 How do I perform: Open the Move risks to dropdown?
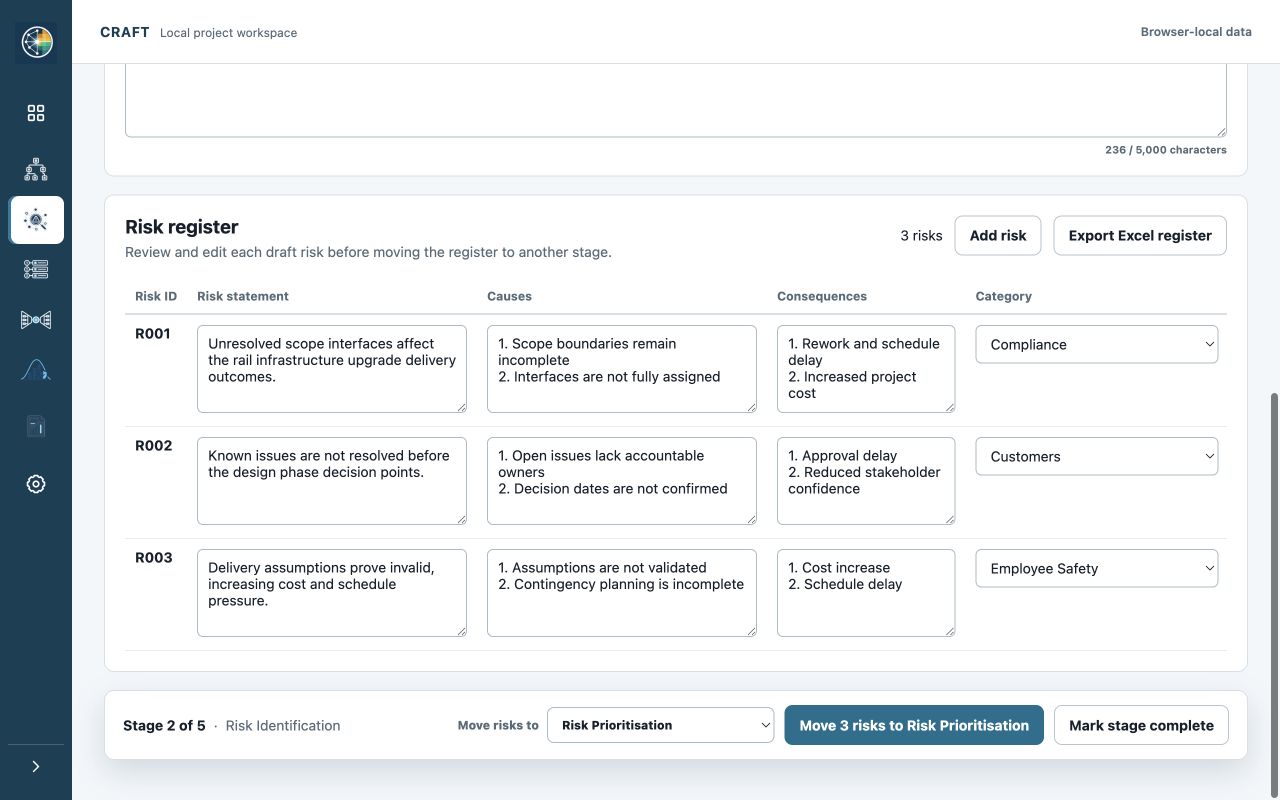(661, 725)
